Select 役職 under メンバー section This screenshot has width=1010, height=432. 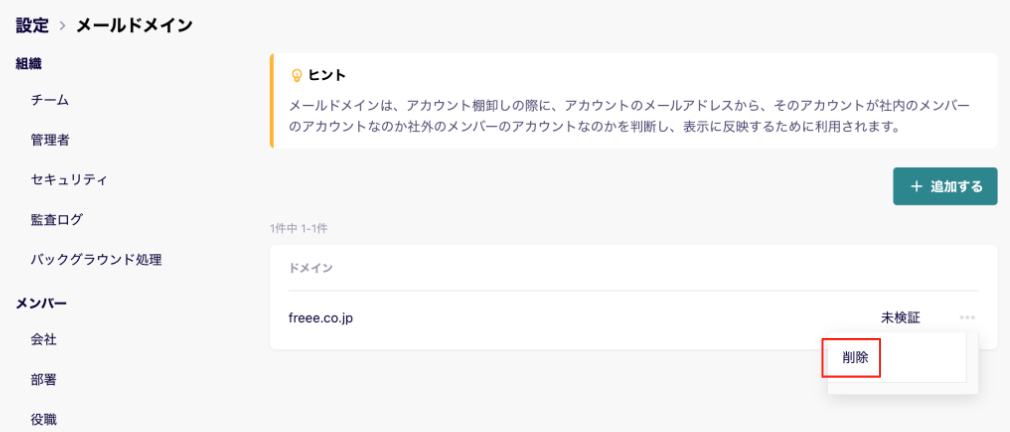(x=44, y=419)
